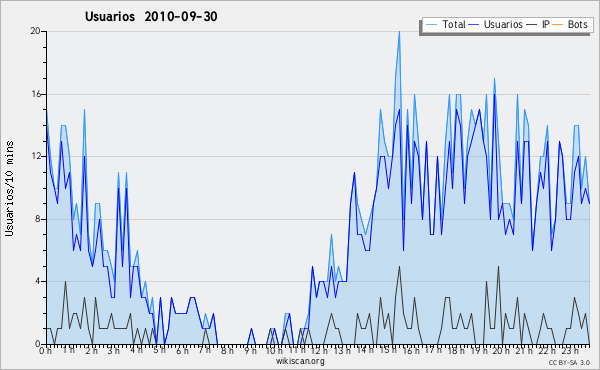Select the Bots legend entry
600x370 pixels.
570,24
